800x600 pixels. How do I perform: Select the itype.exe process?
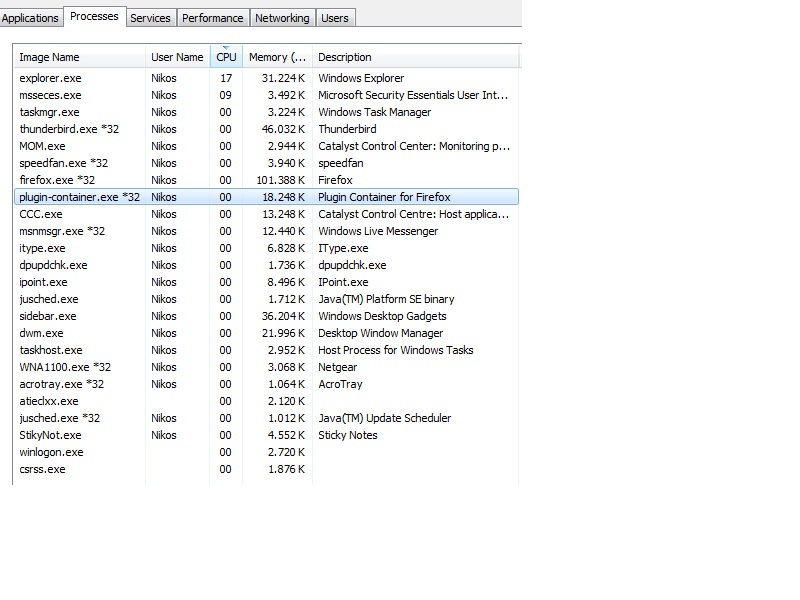(x=266, y=248)
